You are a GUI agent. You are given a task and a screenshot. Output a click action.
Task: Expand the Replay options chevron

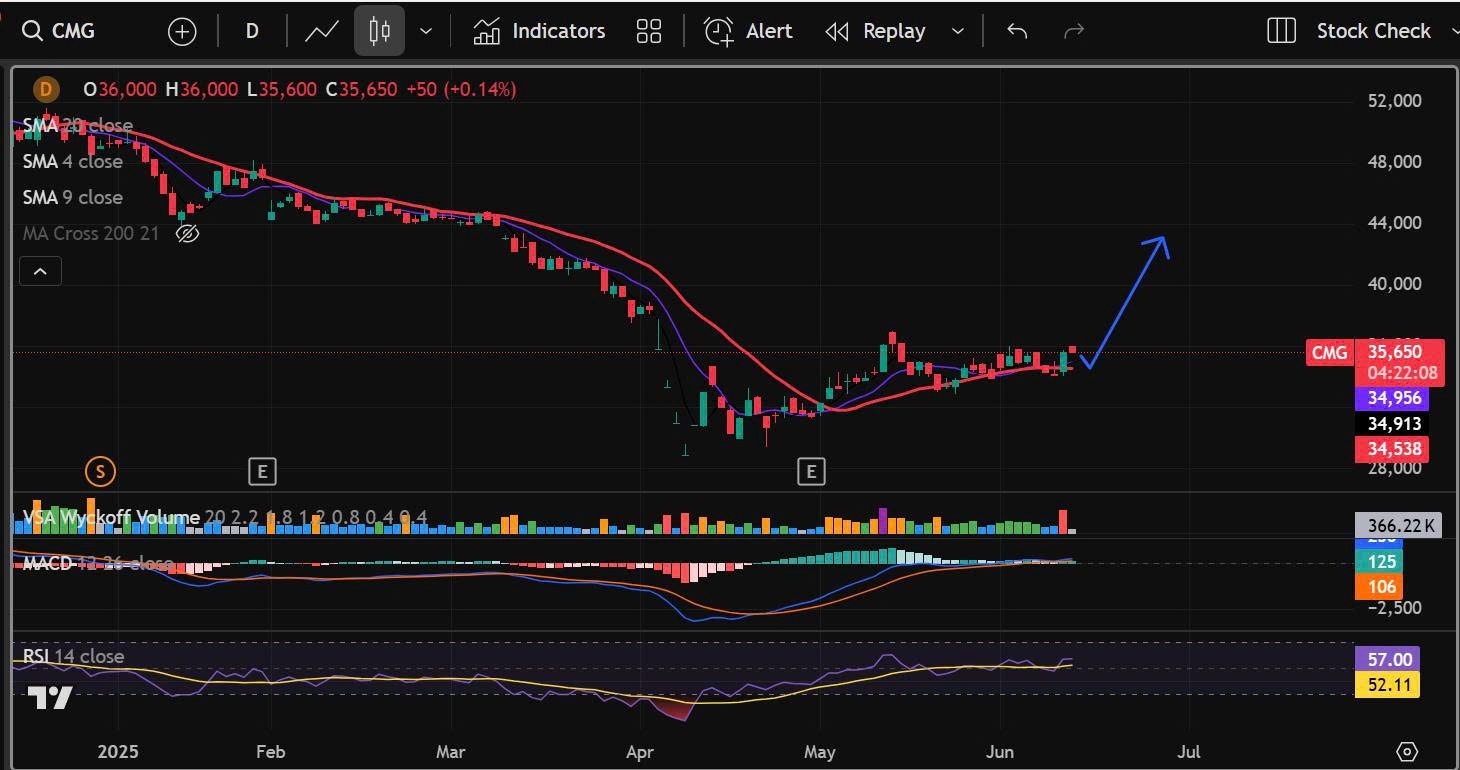[958, 31]
